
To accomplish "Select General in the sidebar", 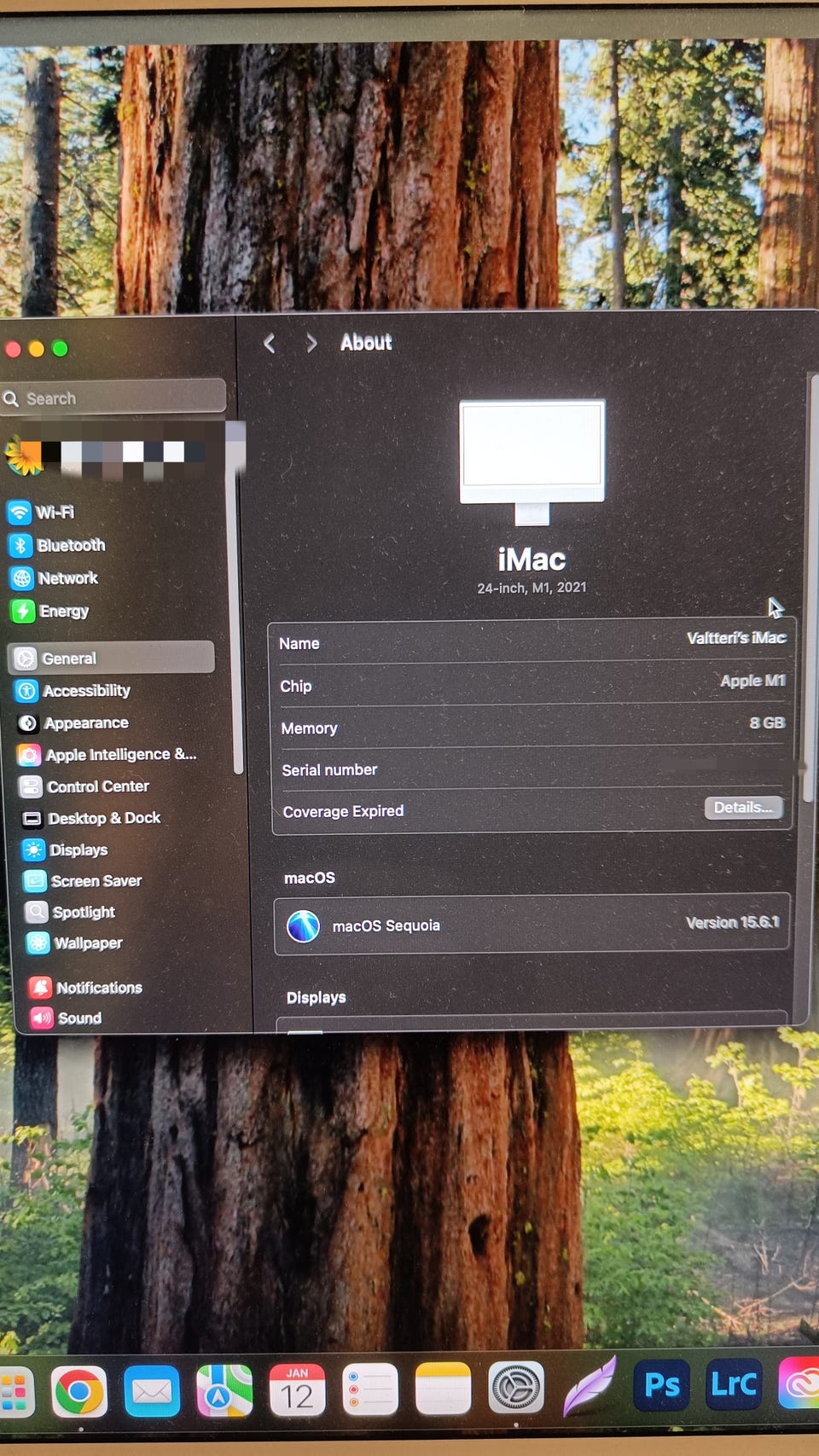I will pyautogui.click(x=111, y=658).
